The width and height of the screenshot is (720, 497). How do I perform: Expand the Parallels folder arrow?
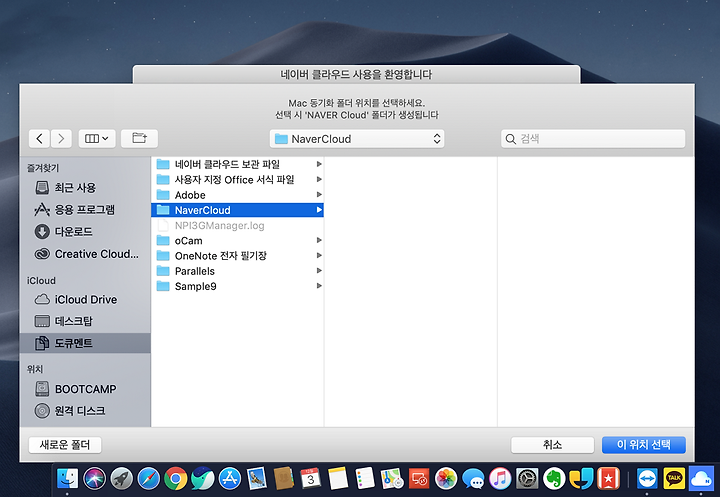pos(319,271)
